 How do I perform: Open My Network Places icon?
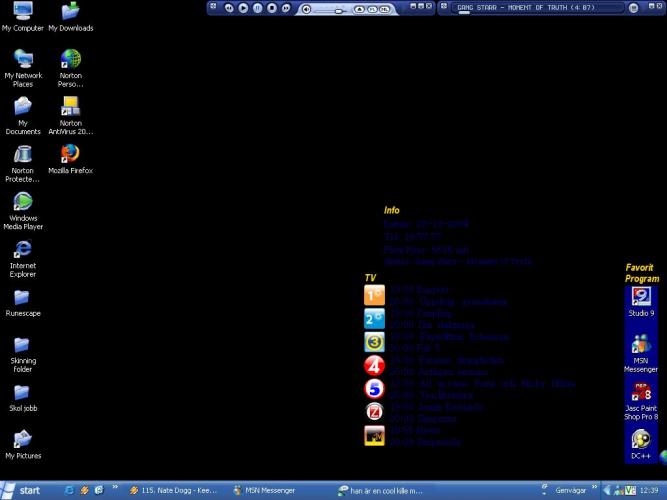(x=23, y=68)
